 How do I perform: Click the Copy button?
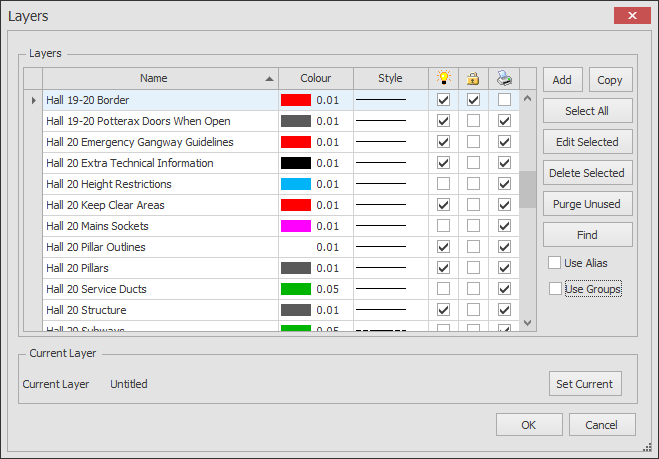[610, 80]
